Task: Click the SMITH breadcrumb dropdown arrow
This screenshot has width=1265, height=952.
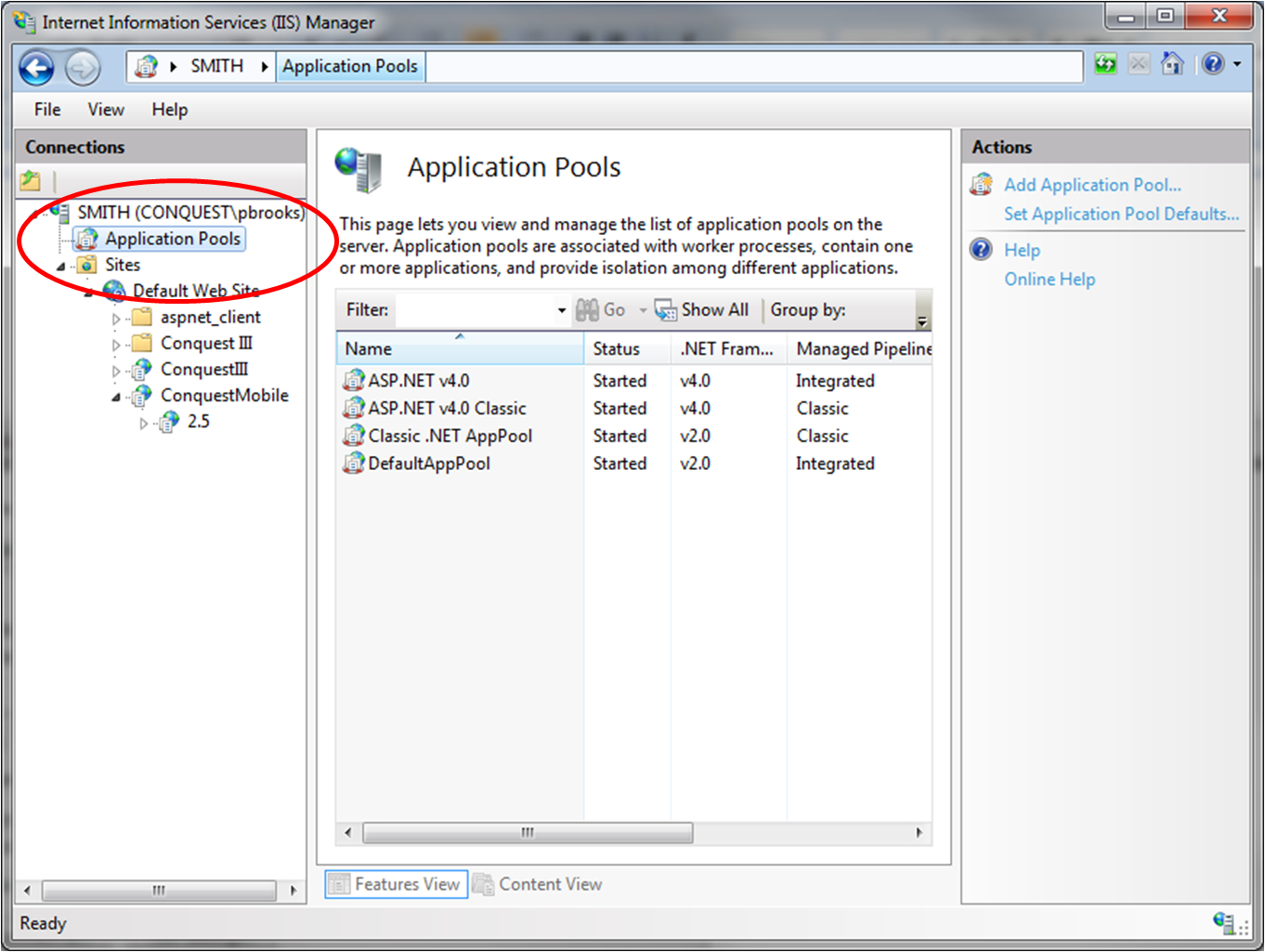Action: click(265, 66)
